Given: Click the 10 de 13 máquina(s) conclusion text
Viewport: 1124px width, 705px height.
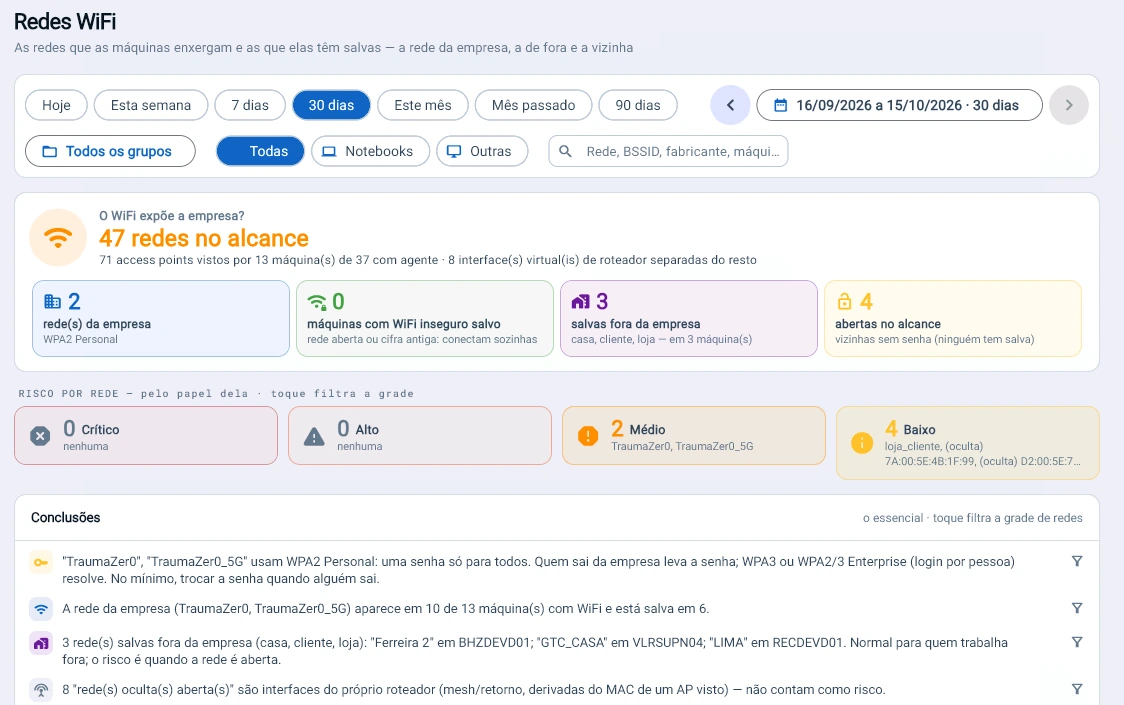Looking at the screenshot, I should click(x=386, y=609).
